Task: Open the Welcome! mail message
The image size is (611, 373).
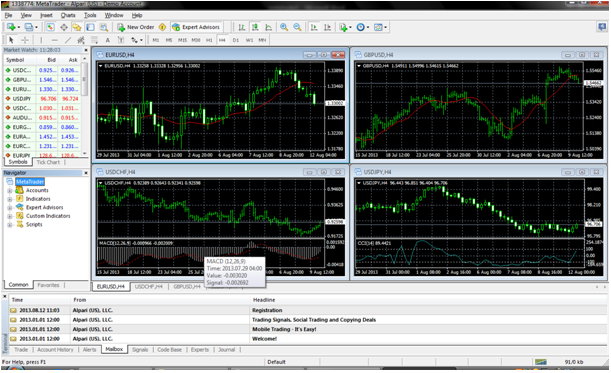Action: coord(264,339)
